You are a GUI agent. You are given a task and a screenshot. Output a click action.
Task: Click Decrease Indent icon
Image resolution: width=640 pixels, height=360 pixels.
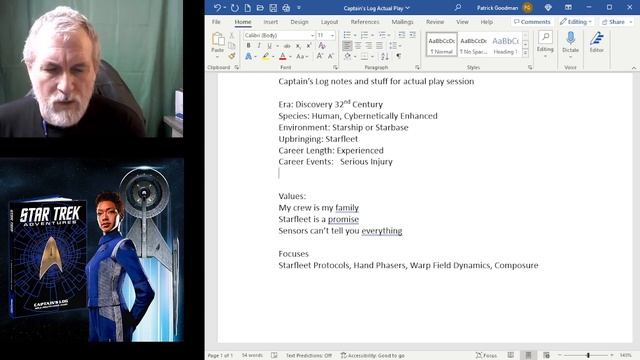(x=402, y=35)
